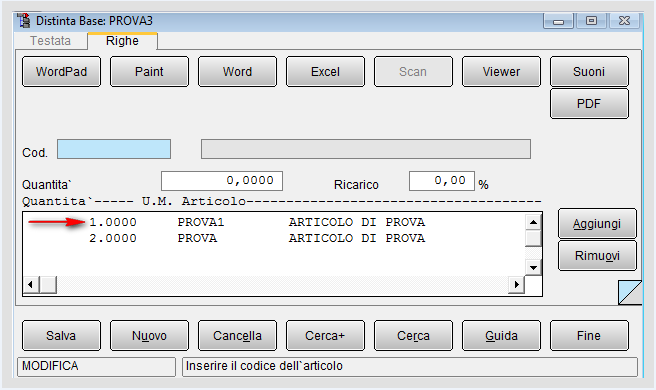This screenshot has height=390, width=656.
Task: Minimize the Distinta Base window
Action: point(558,21)
